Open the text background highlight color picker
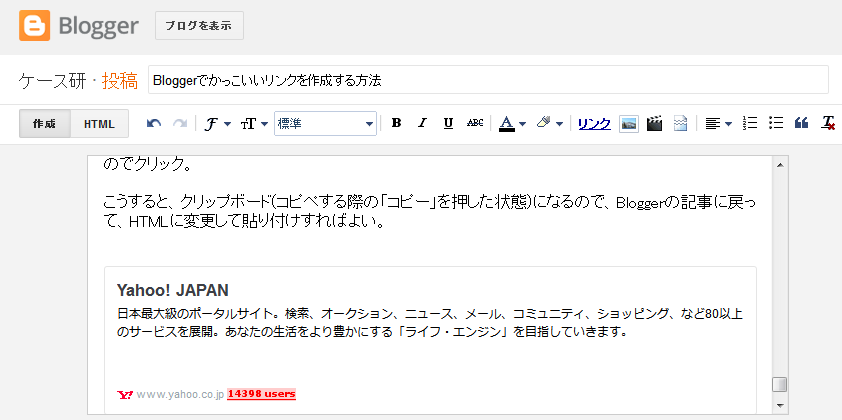The height and width of the screenshot is (420, 842). tap(549, 124)
